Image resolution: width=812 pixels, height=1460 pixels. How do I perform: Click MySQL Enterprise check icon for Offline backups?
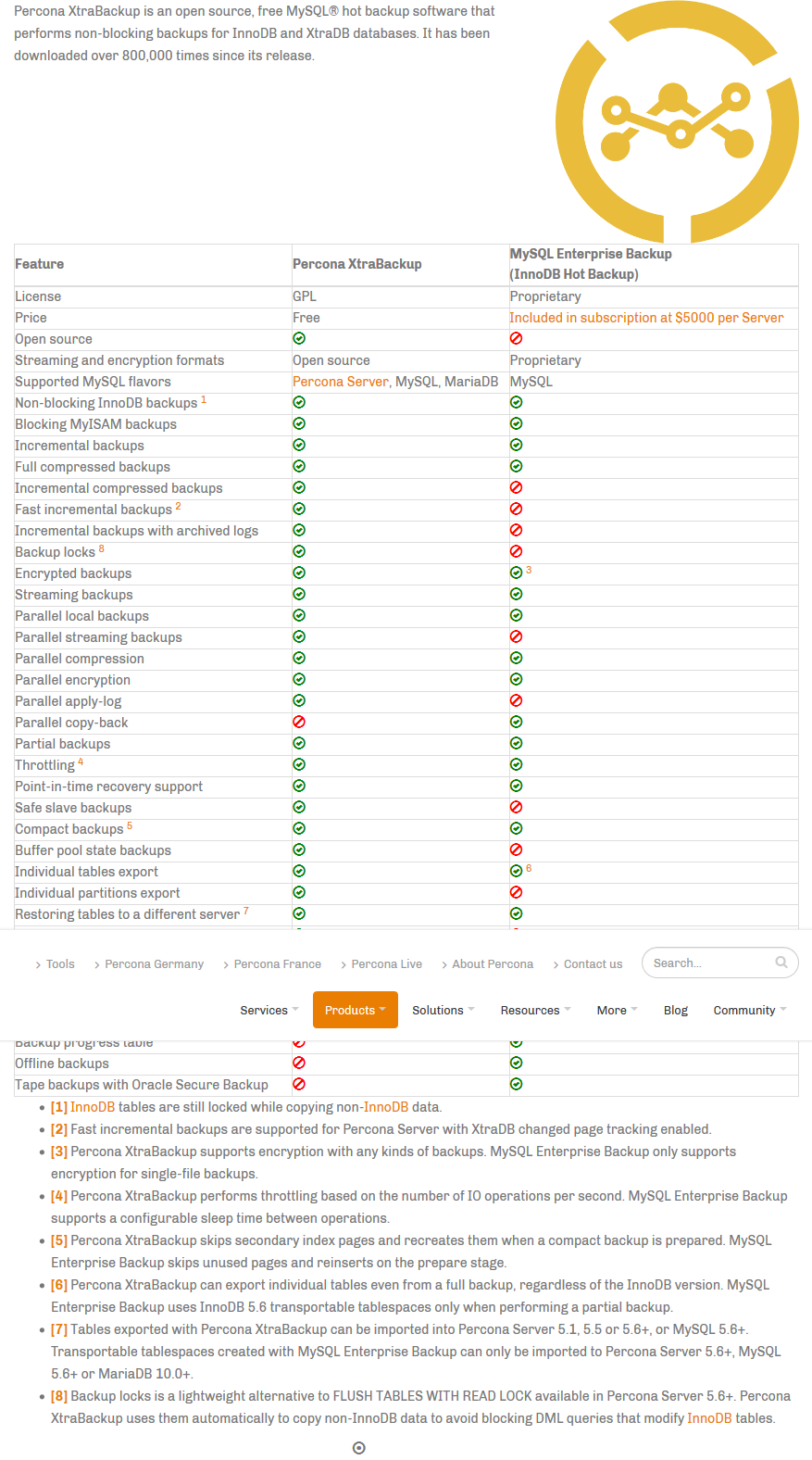(516, 1063)
